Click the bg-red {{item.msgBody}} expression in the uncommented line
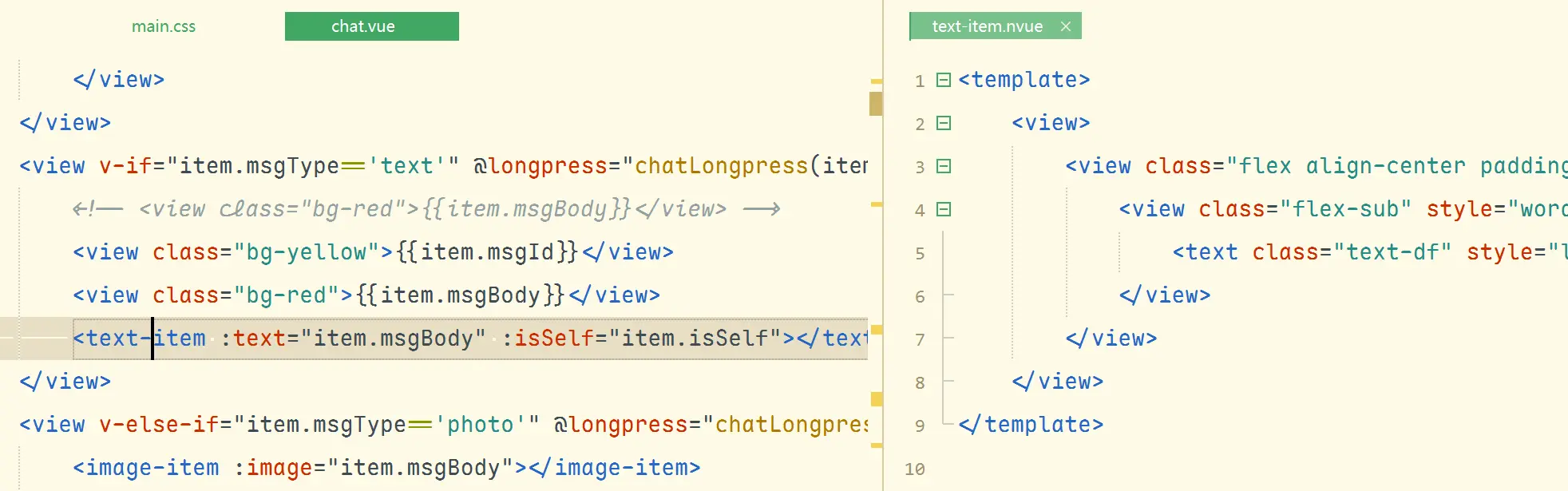The width and height of the screenshot is (1568, 491). 460,295
